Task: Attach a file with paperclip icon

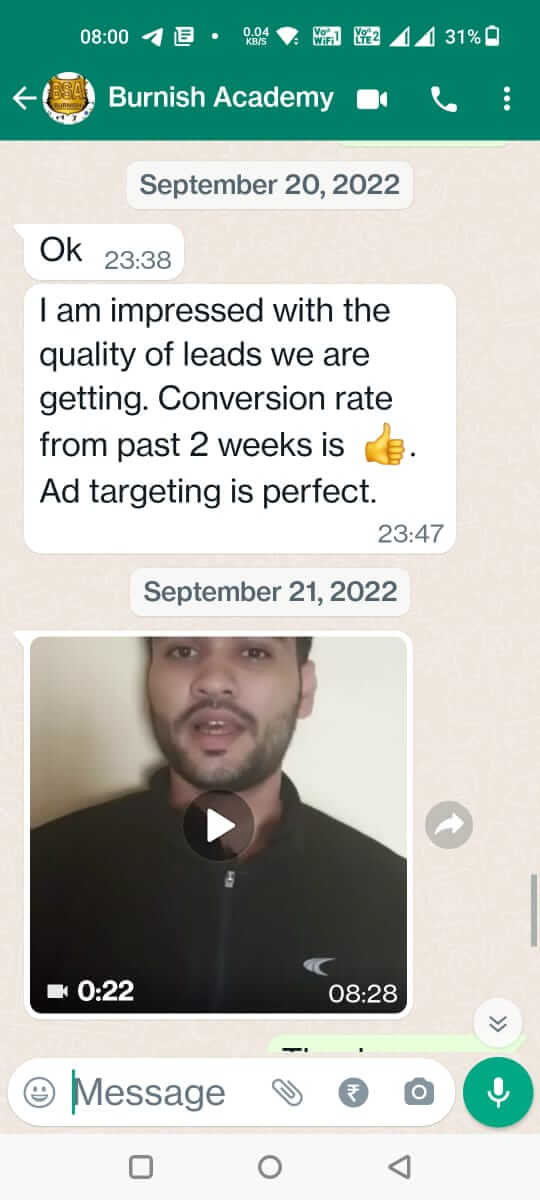Action: pyautogui.click(x=288, y=1093)
